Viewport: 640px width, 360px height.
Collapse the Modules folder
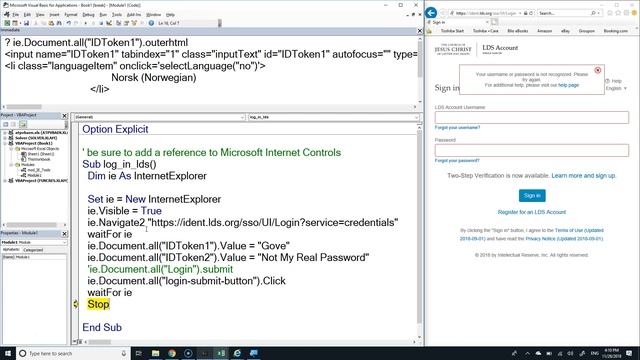[11, 164]
